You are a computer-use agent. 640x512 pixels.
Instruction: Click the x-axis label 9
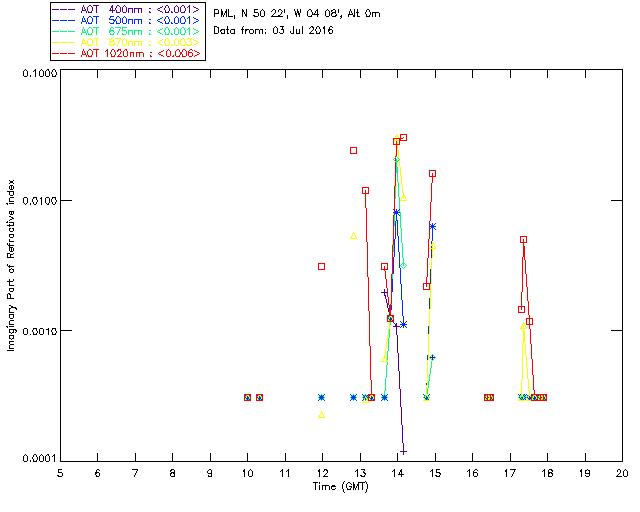click(x=210, y=473)
